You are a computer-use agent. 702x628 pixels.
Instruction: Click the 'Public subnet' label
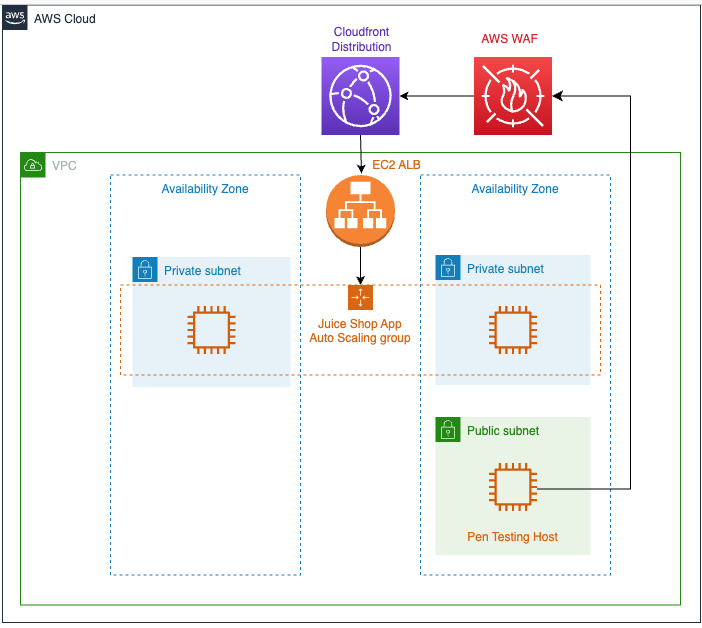(x=503, y=431)
